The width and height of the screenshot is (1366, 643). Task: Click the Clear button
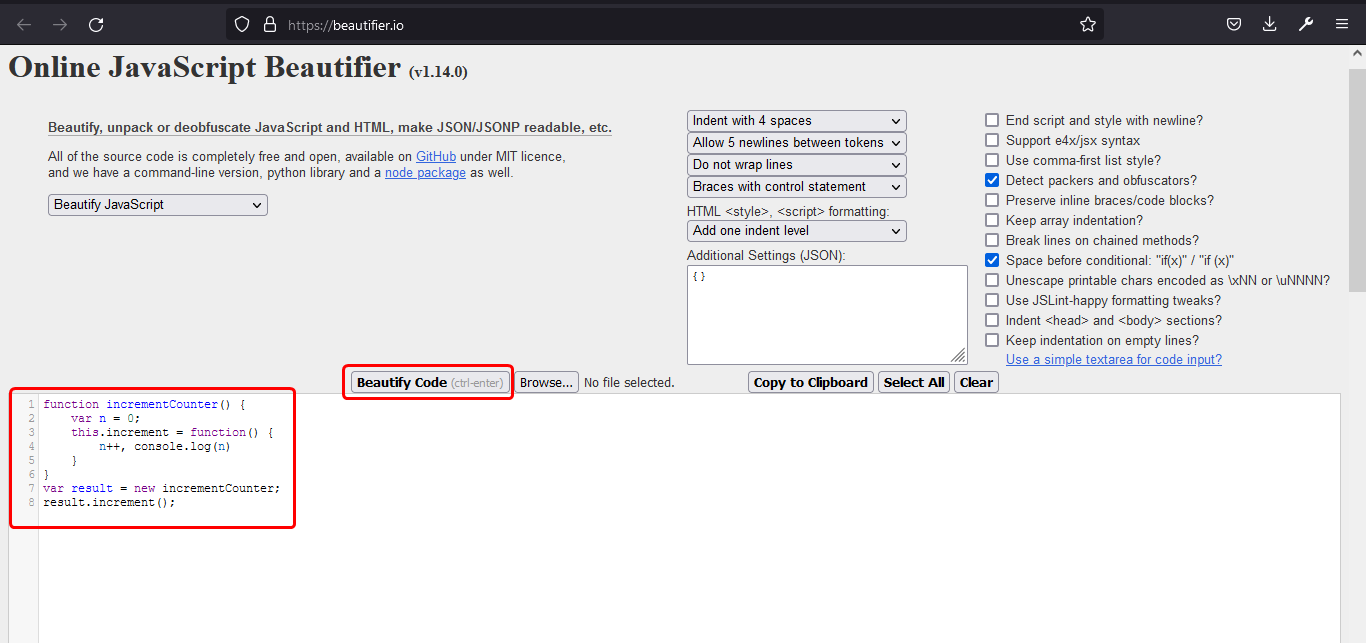pyautogui.click(x=977, y=382)
